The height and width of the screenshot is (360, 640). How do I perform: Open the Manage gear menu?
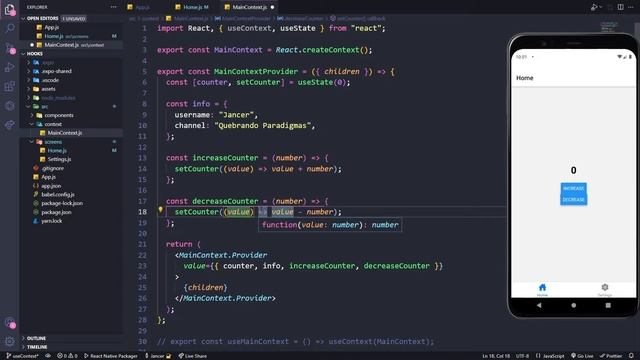pos(10,341)
